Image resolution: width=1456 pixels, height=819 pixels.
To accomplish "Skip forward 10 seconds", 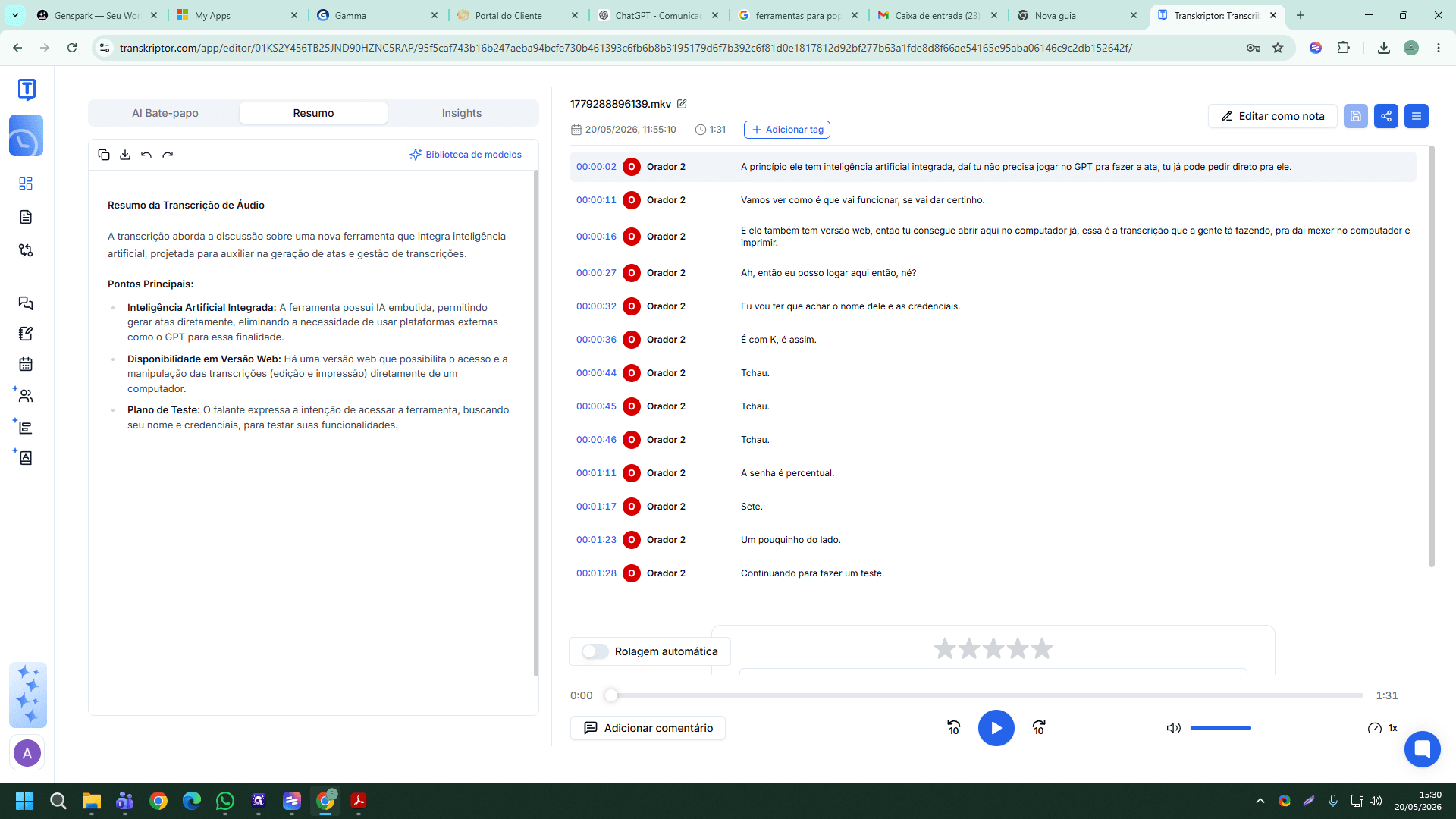I will (x=1039, y=728).
